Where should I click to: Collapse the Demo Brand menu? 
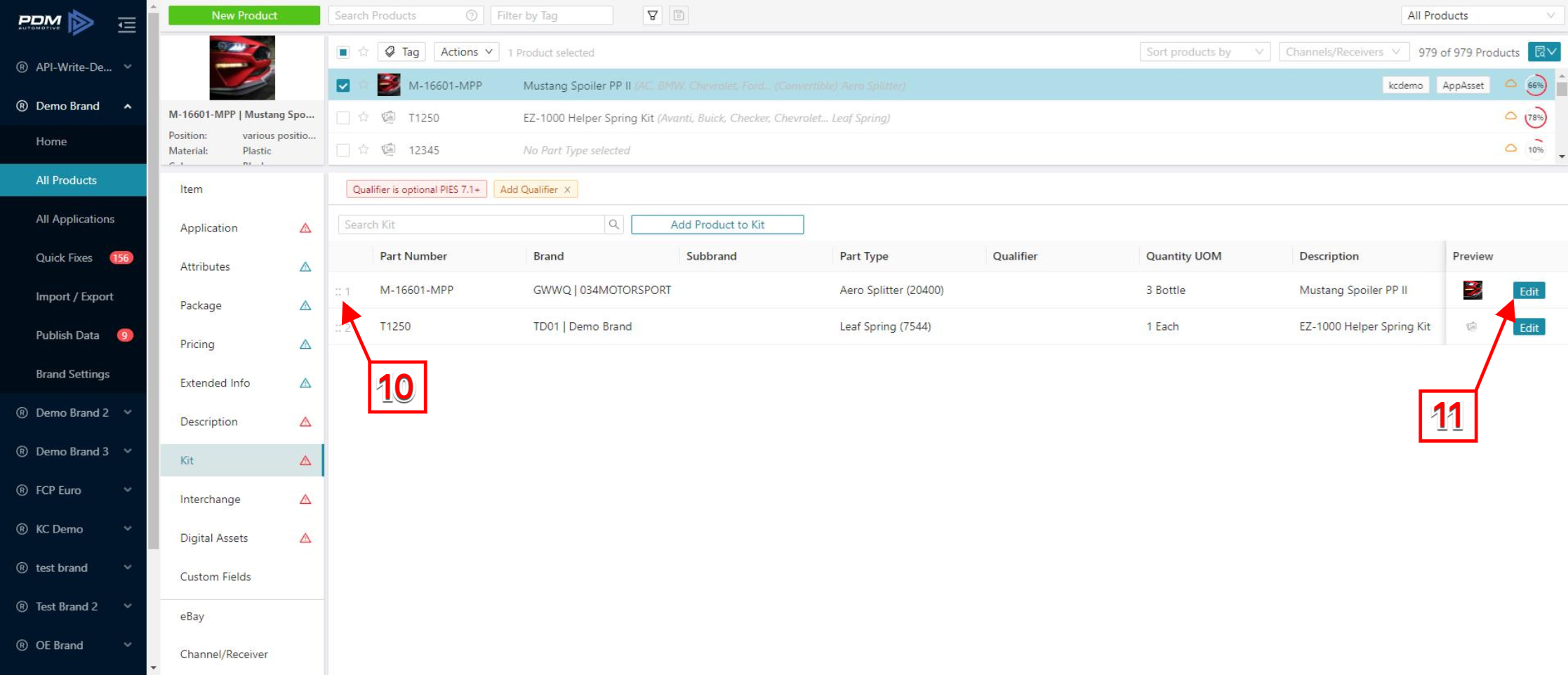click(74, 106)
